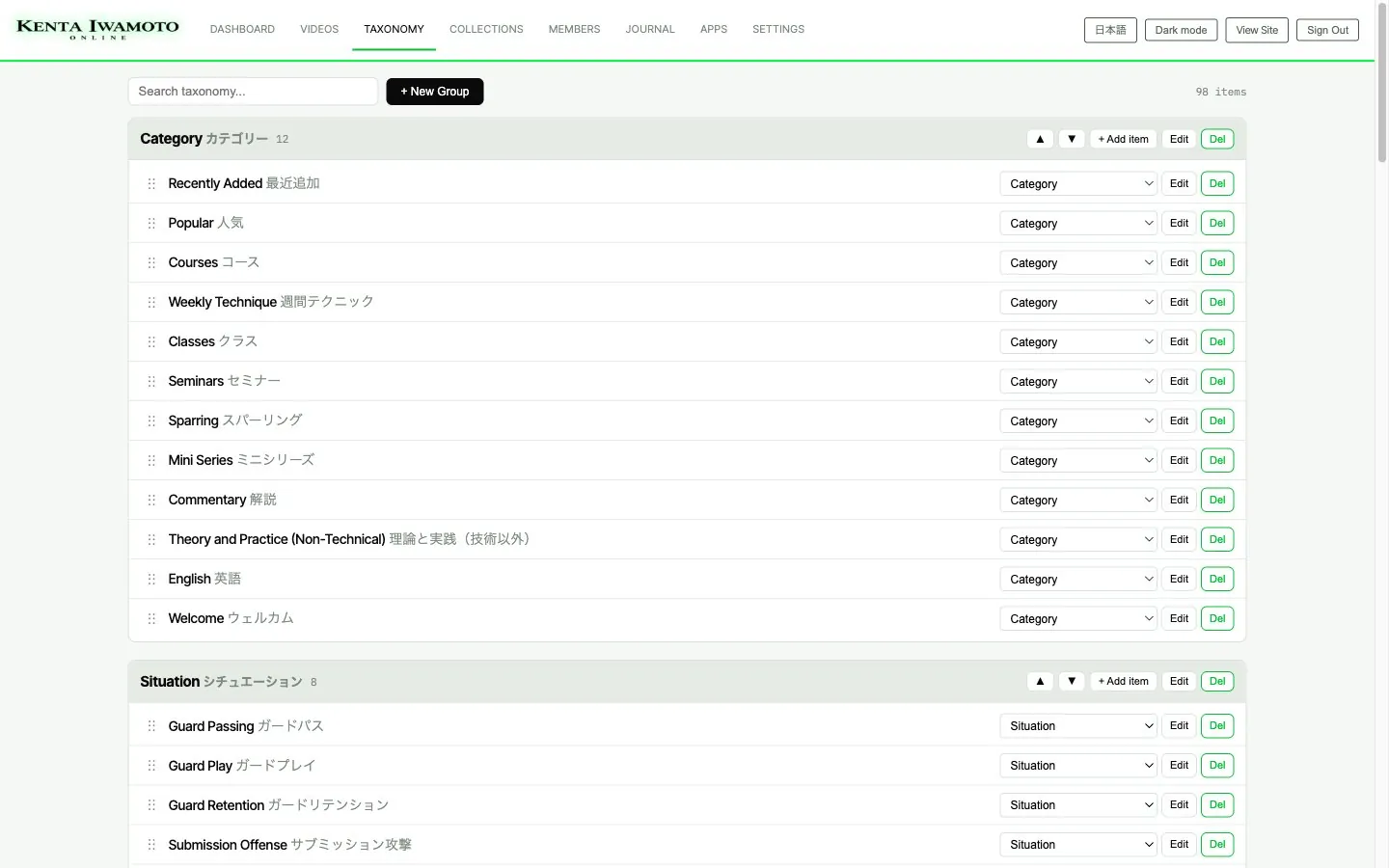Open the Settings tab
The width and height of the screenshot is (1389, 868).
tap(778, 29)
